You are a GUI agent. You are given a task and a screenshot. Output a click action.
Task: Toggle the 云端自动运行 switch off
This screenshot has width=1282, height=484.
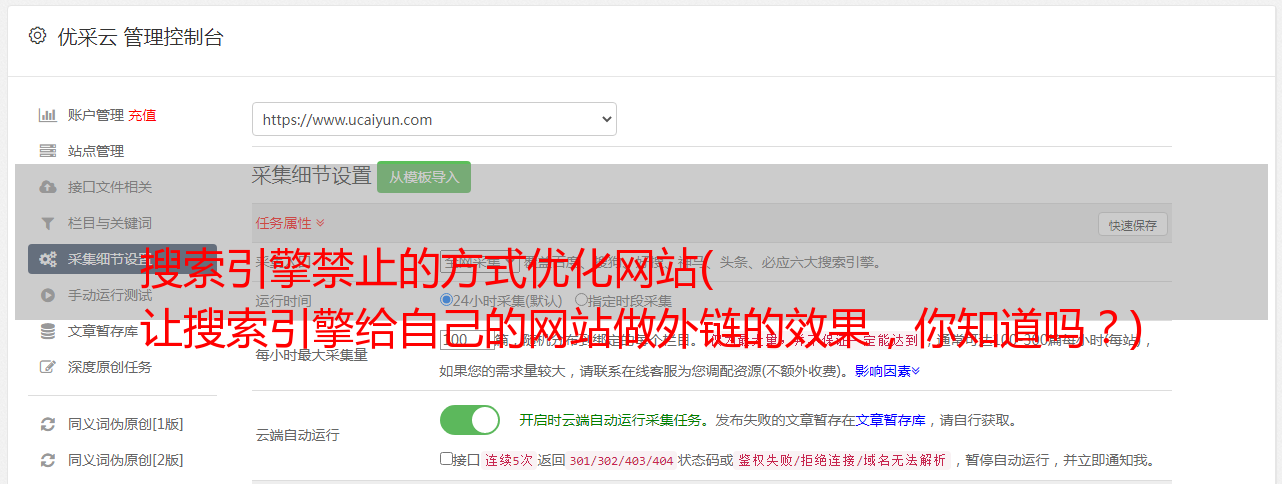click(x=470, y=420)
